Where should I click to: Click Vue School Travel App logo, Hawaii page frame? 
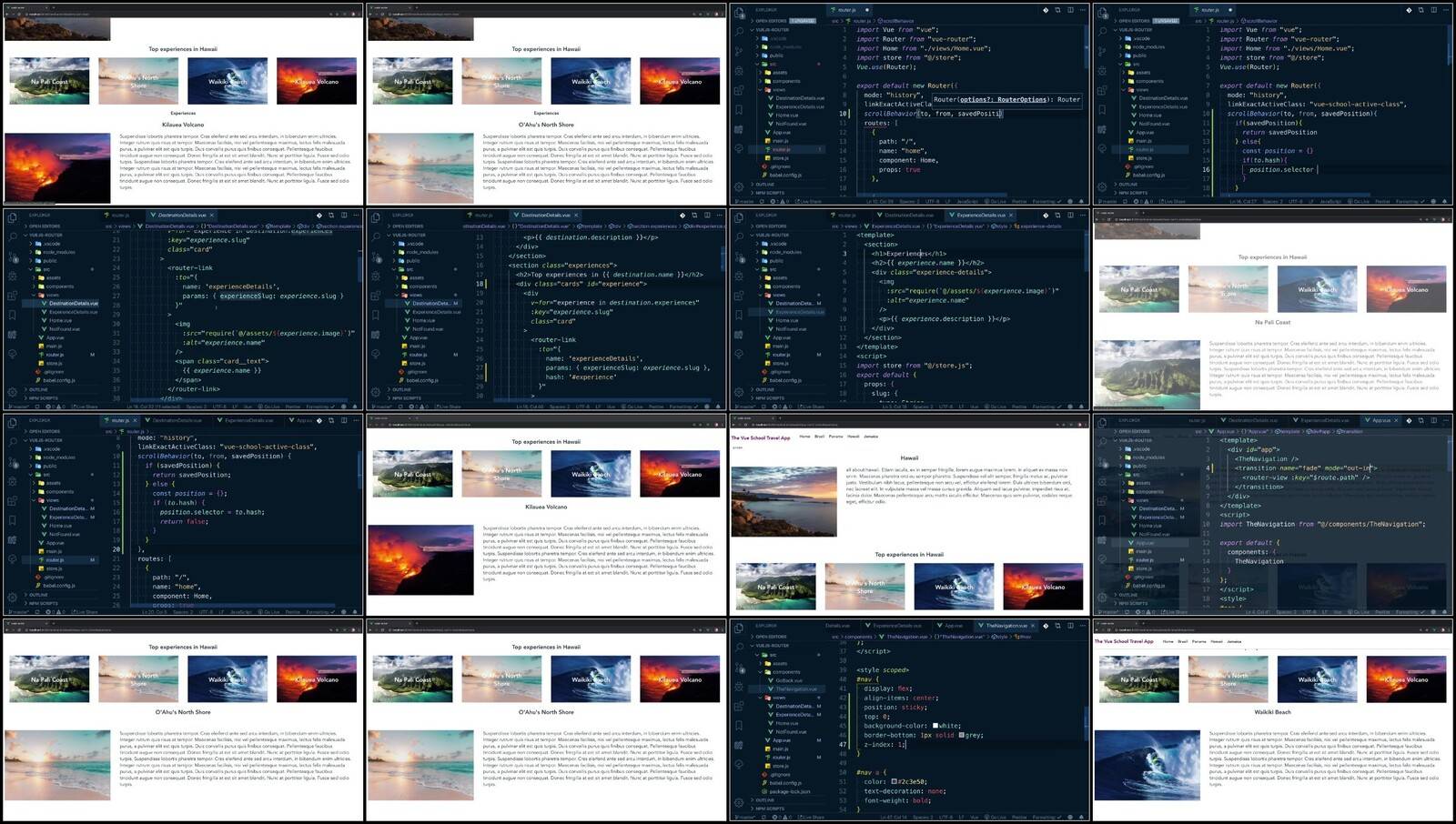pos(761,437)
